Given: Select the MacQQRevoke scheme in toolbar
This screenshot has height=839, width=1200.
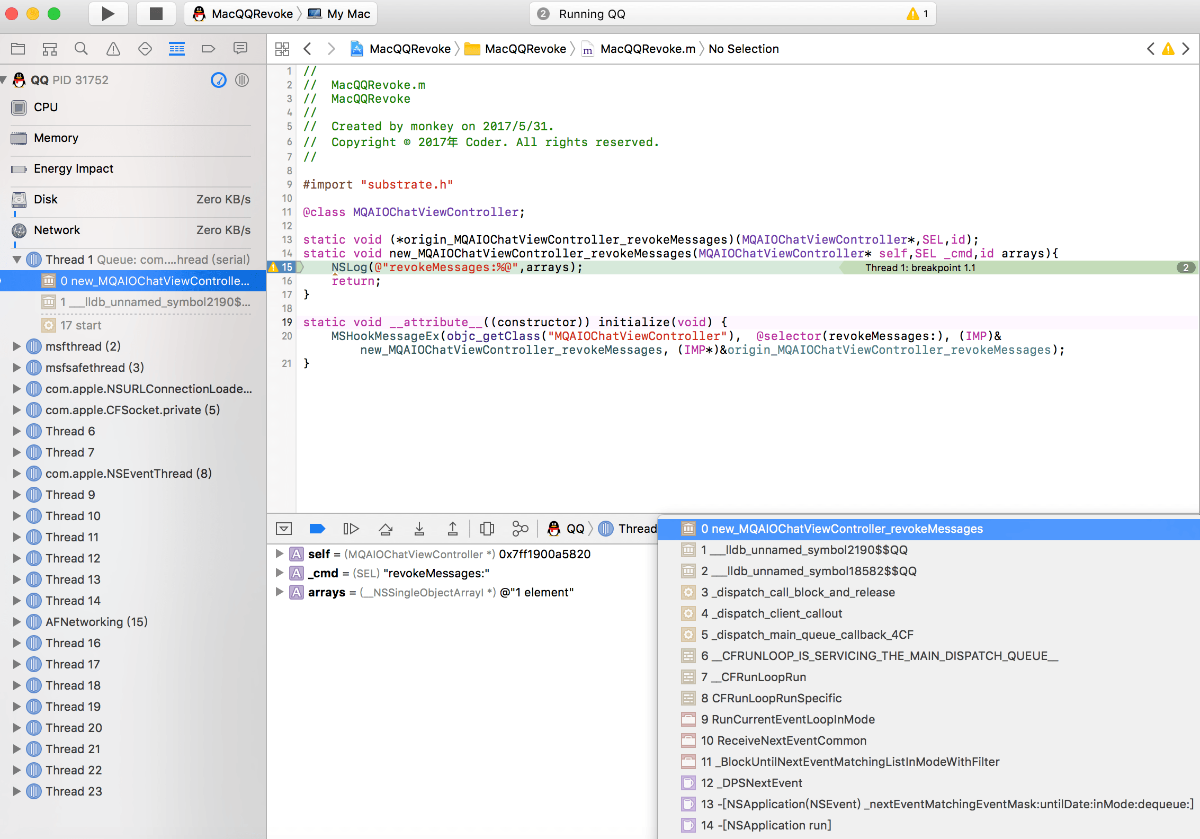Looking at the screenshot, I should [251, 14].
